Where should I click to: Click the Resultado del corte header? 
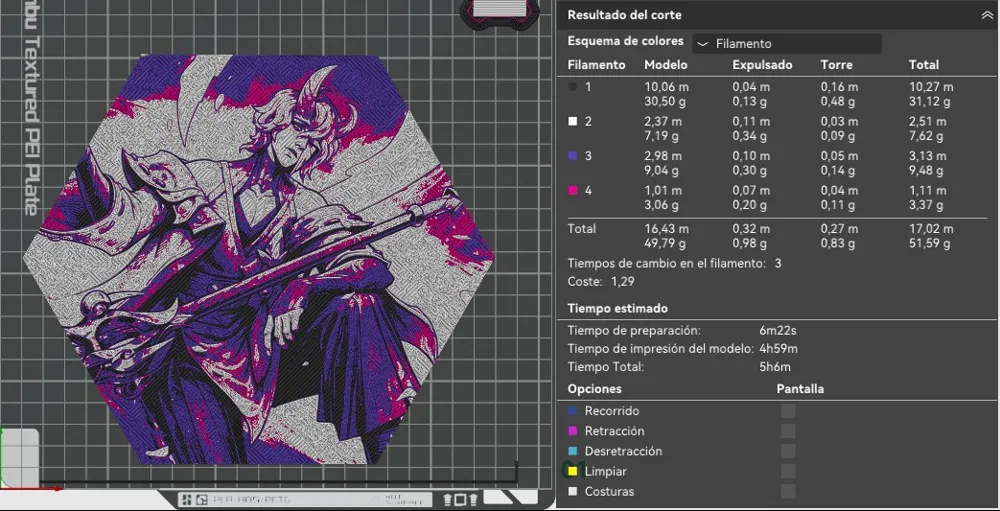pyautogui.click(x=624, y=15)
